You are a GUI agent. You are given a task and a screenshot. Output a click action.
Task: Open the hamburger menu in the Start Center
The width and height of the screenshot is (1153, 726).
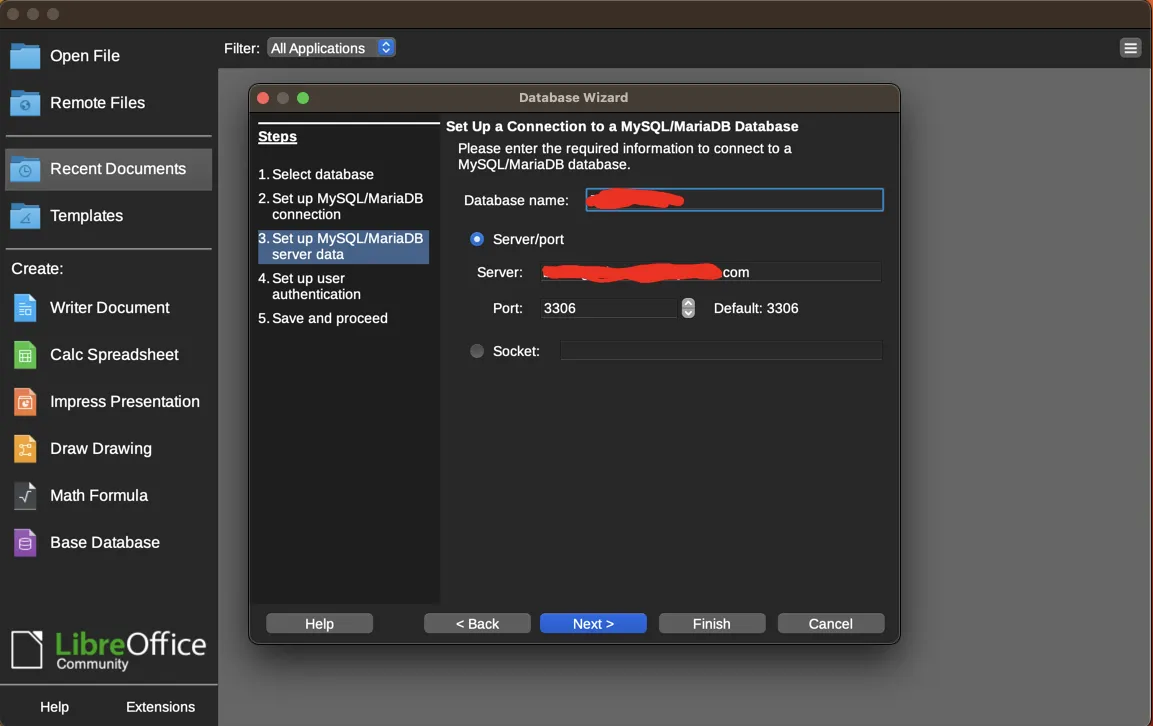point(1130,49)
